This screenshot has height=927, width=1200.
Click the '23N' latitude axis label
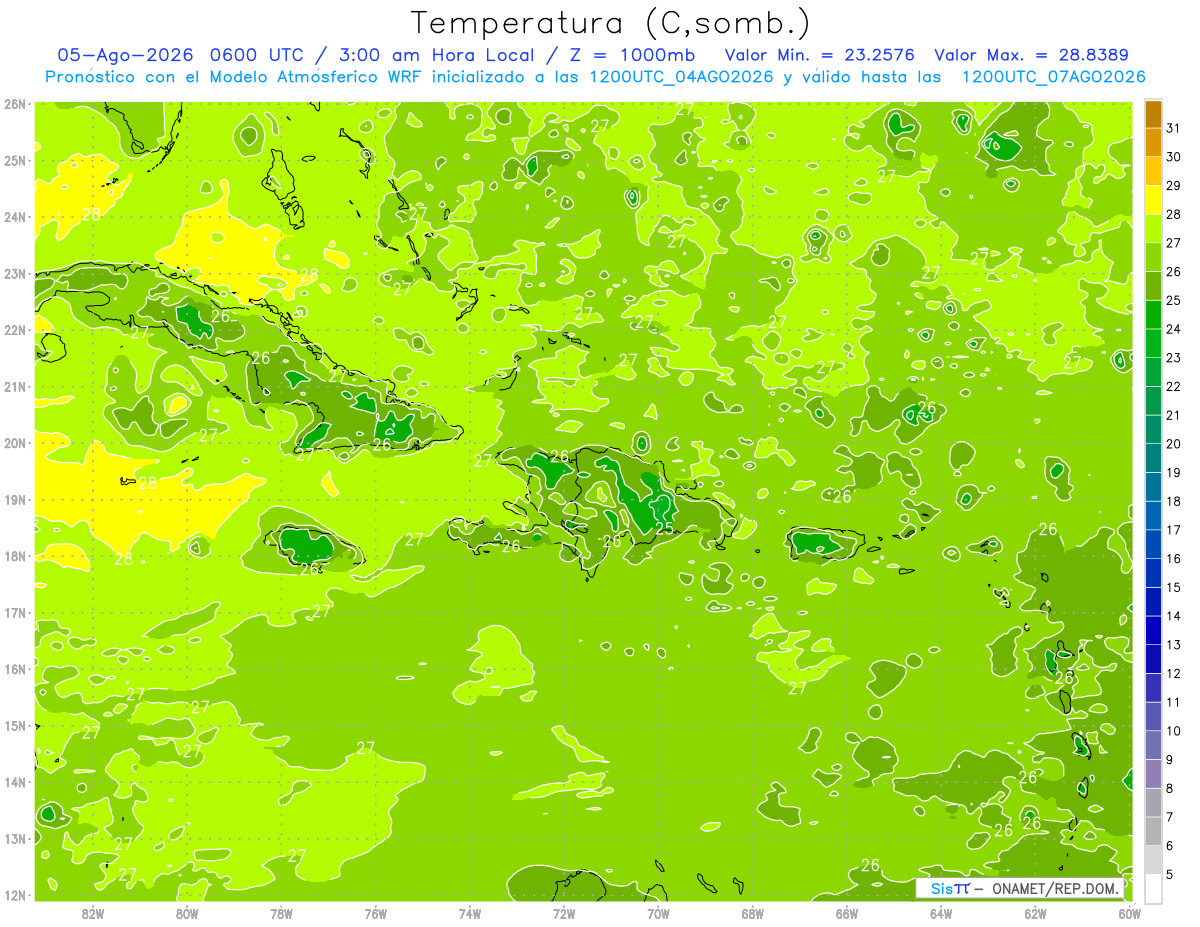click(x=15, y=274)
